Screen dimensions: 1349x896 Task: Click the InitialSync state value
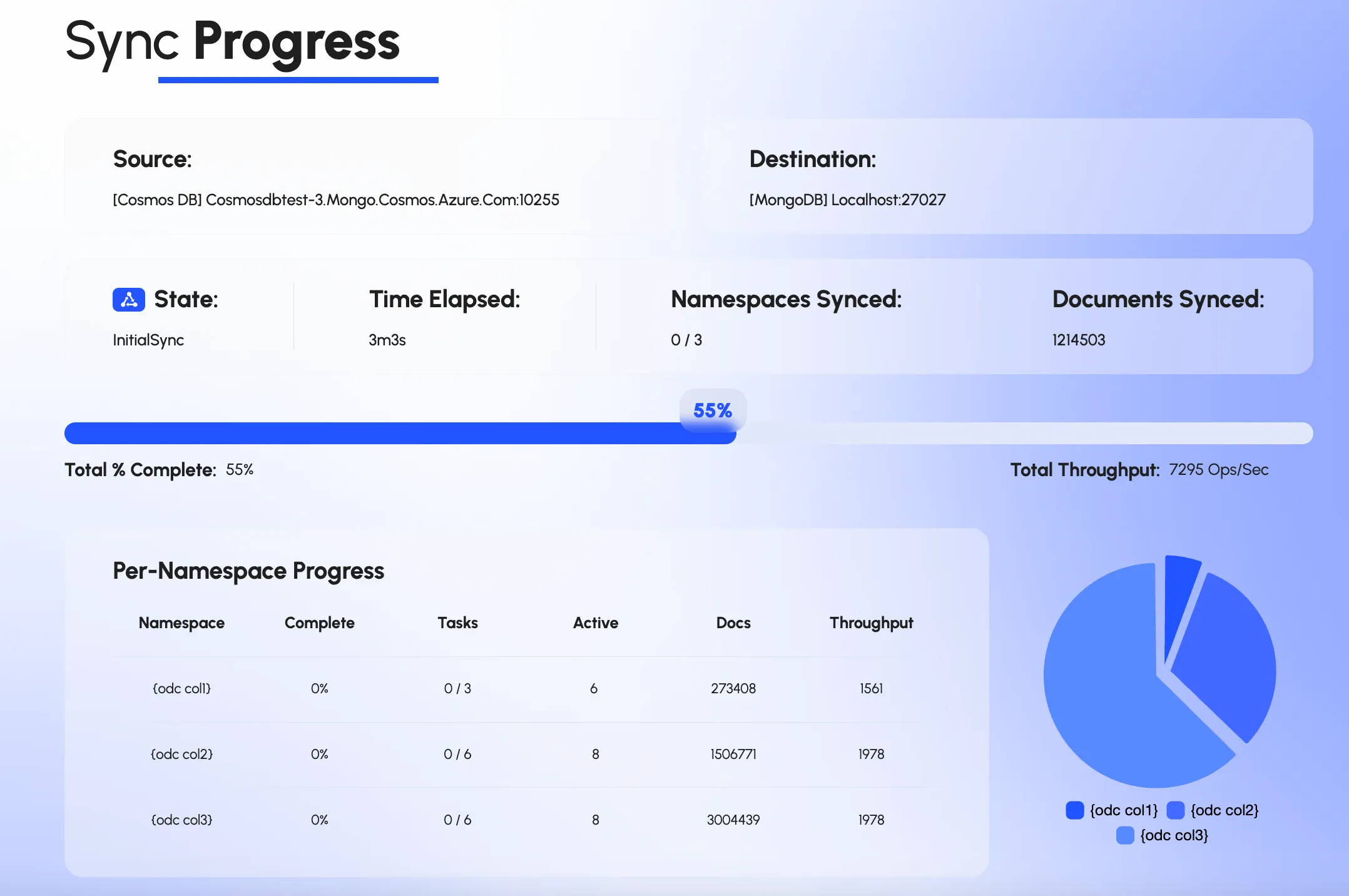click(x=148, y=340)
